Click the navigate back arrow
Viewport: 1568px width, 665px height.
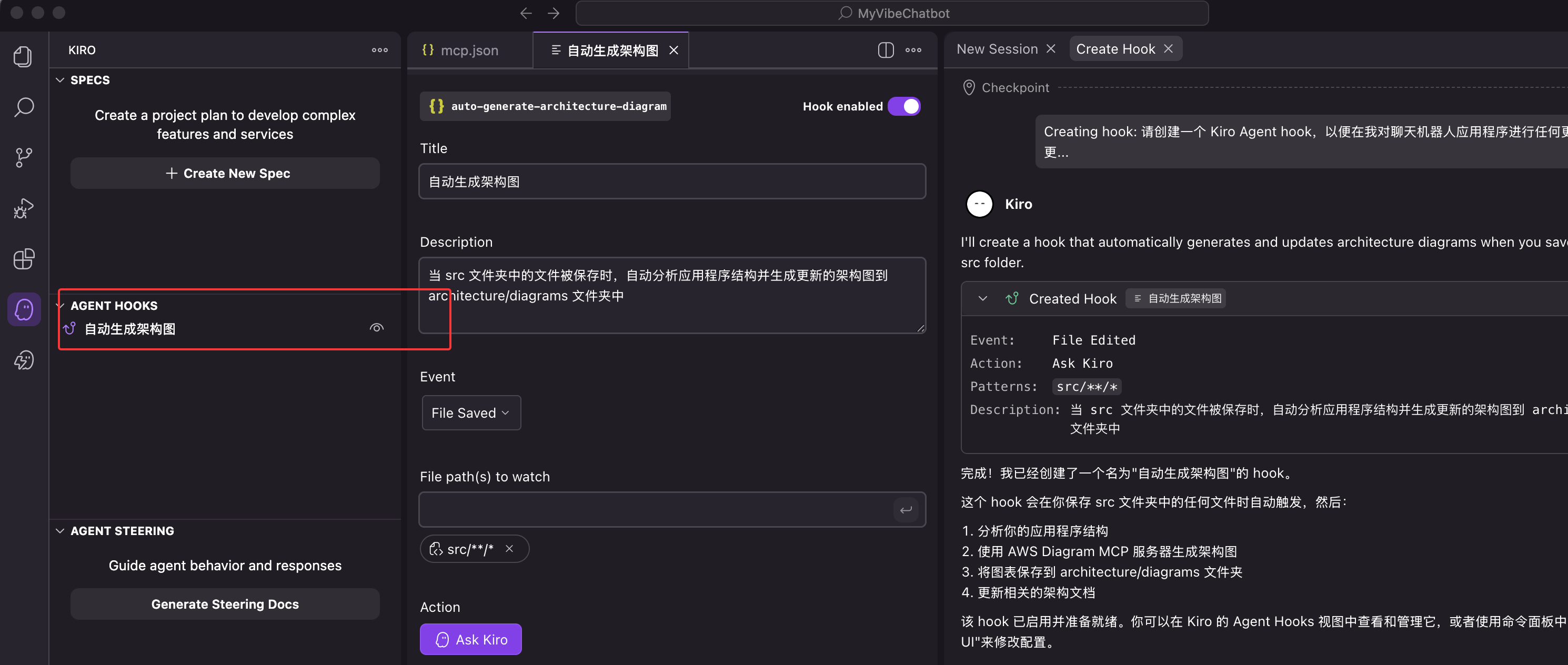[526, 13]
